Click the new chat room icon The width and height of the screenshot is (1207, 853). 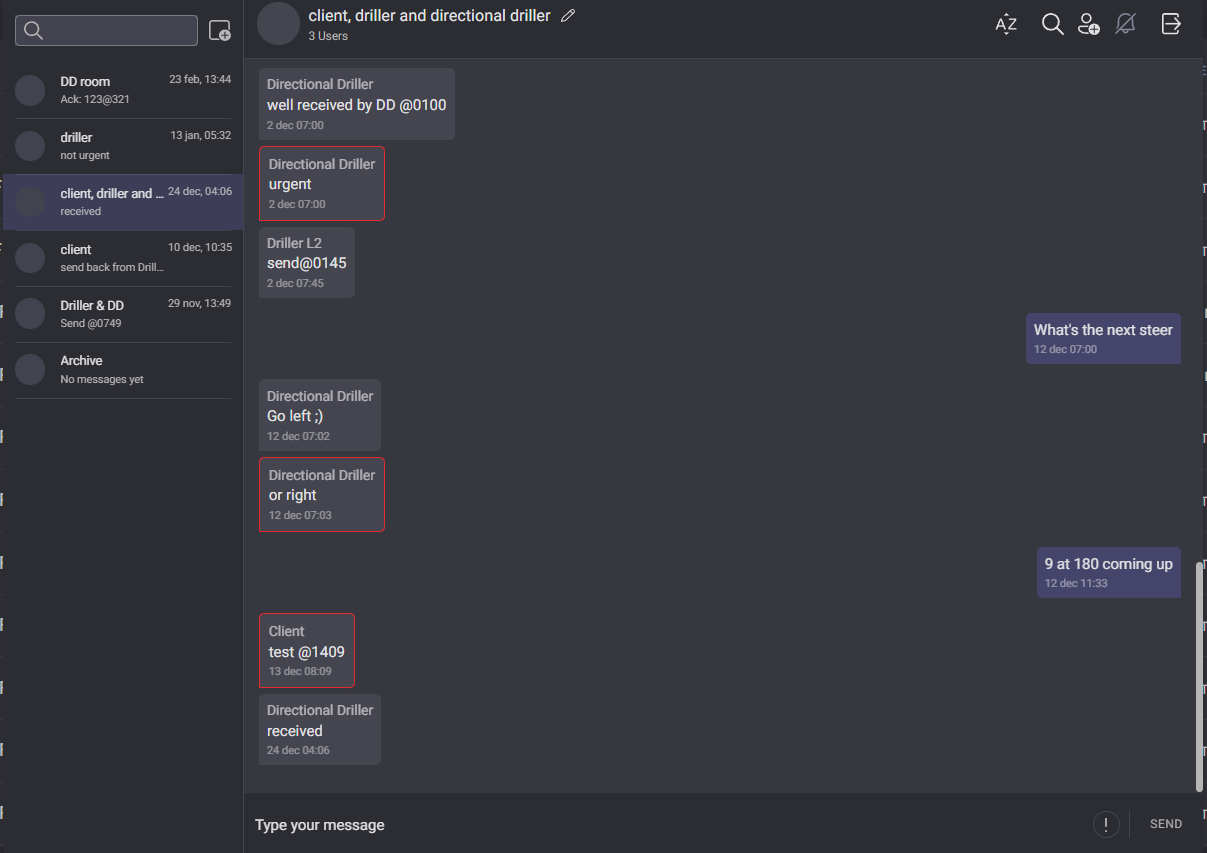point(219,31)
